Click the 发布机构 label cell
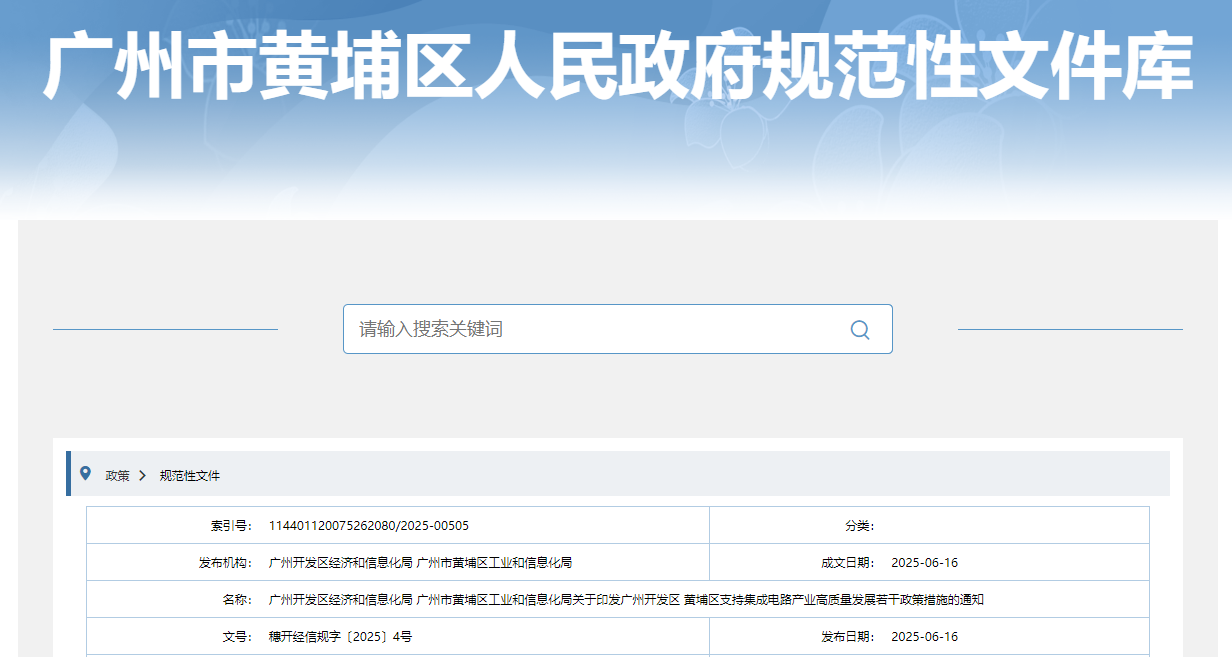 click(x=224, y=563)
